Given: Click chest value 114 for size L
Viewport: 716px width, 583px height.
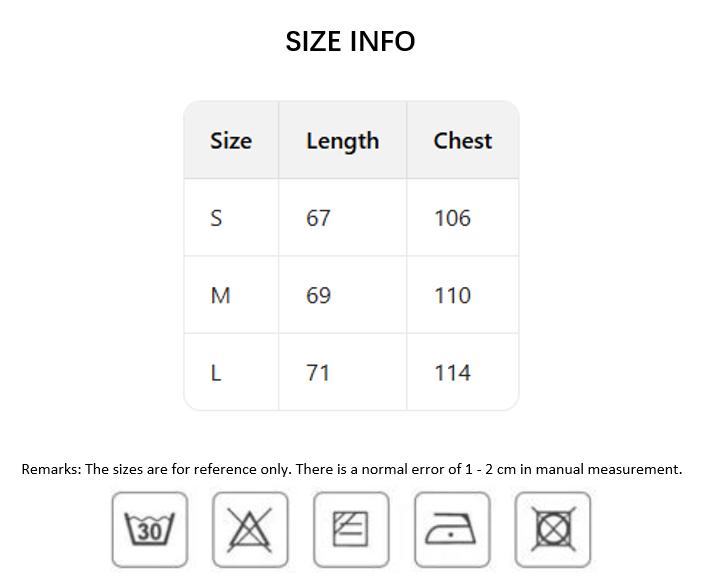Looking at the screenshot, I should [452, 373].
